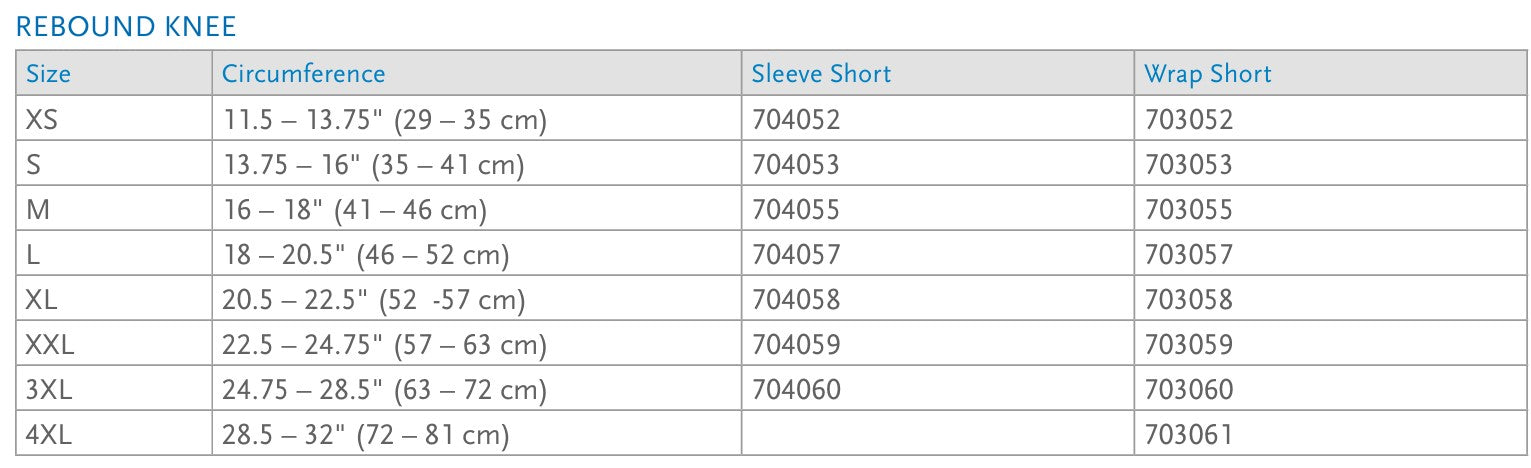The image size is (1531, 468).
Task: Select the empty 4XL Sleeve Short cell
Action: pyautogui.click(x=936, y=435)
